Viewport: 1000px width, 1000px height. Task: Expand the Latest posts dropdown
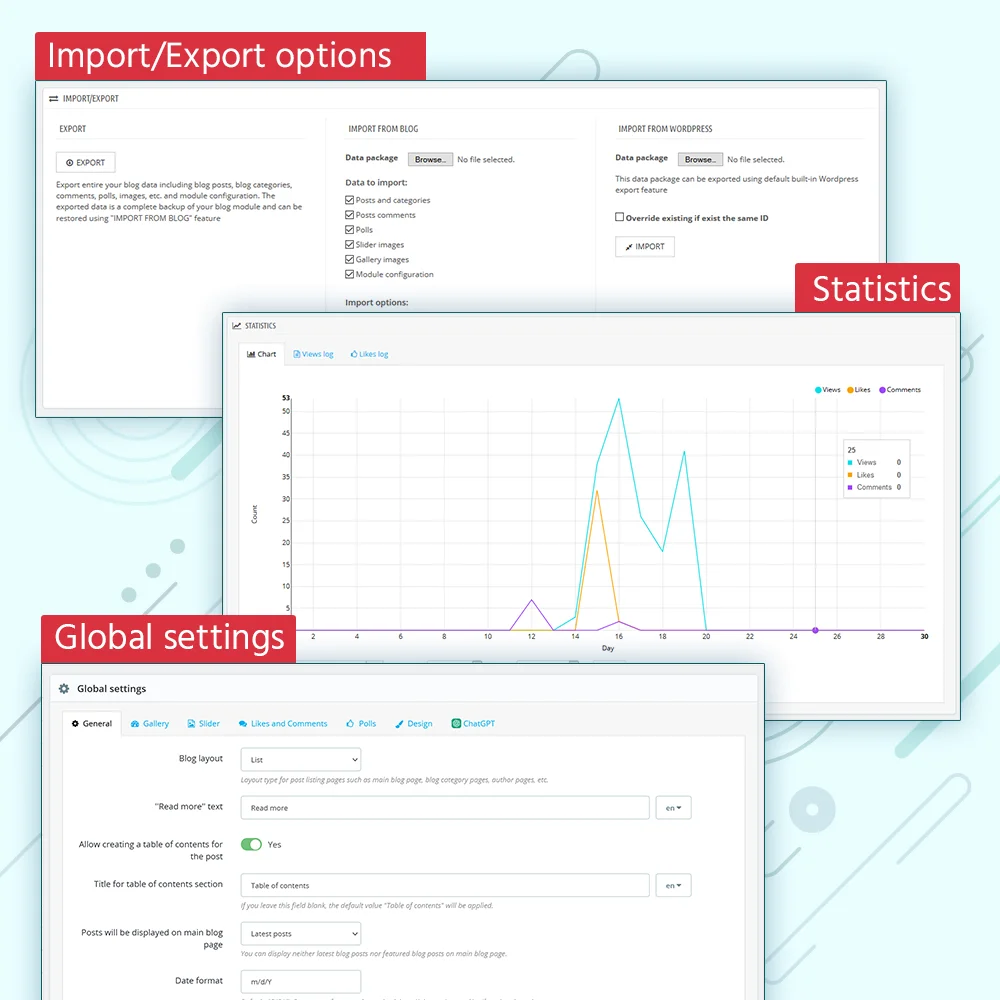(300, 934)
